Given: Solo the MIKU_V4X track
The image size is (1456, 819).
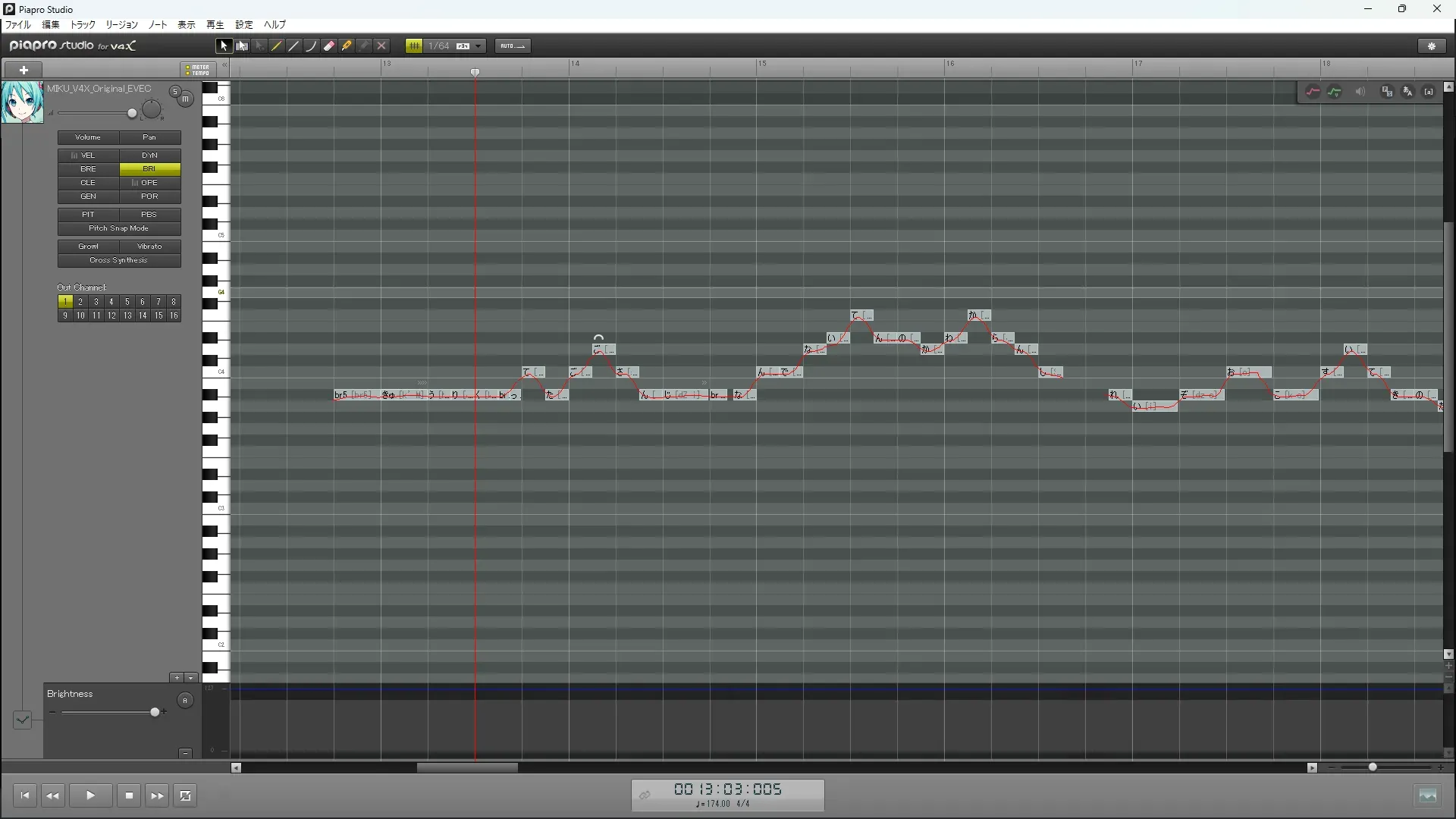Looking at the screenshot, I should point(175,92).
